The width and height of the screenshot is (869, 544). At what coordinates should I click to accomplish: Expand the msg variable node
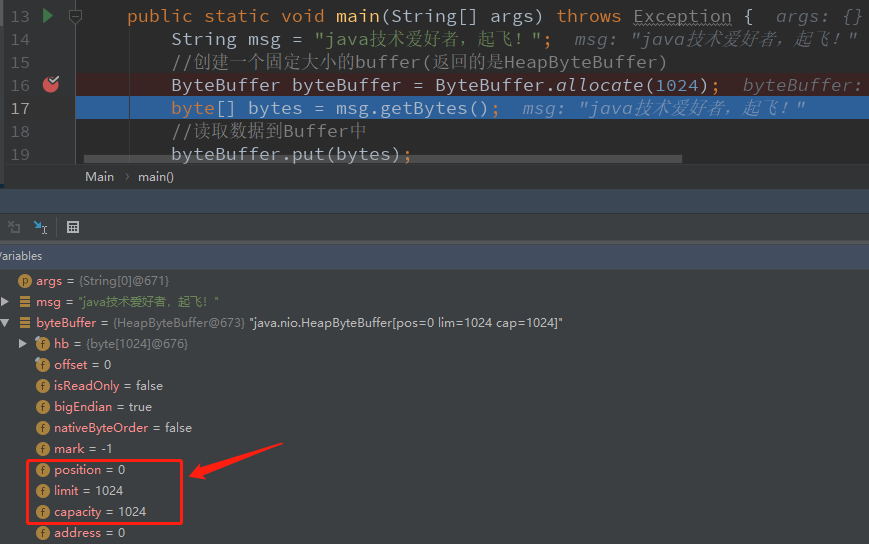point(5,301)
